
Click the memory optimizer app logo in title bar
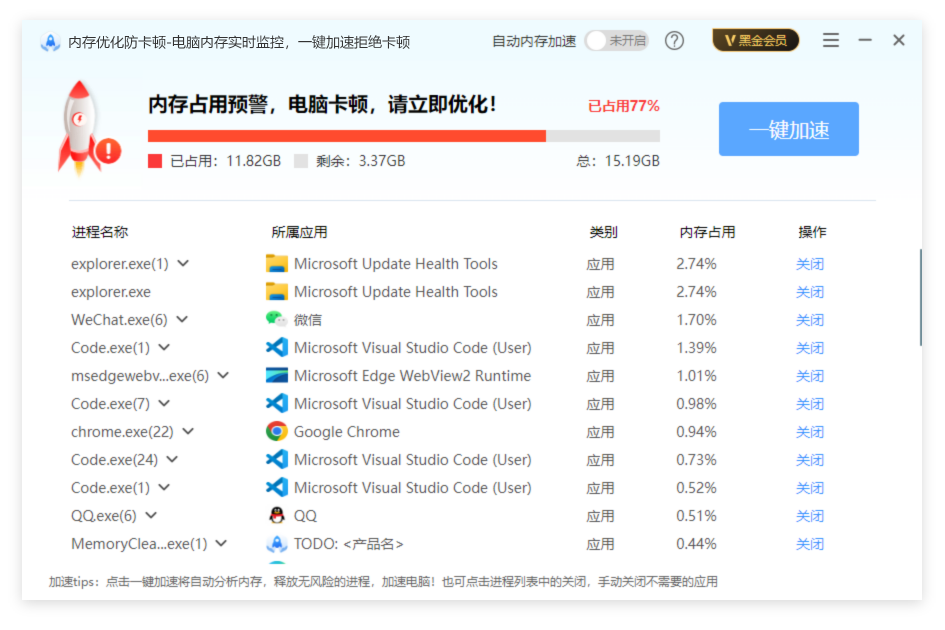[x=50, y=42]
